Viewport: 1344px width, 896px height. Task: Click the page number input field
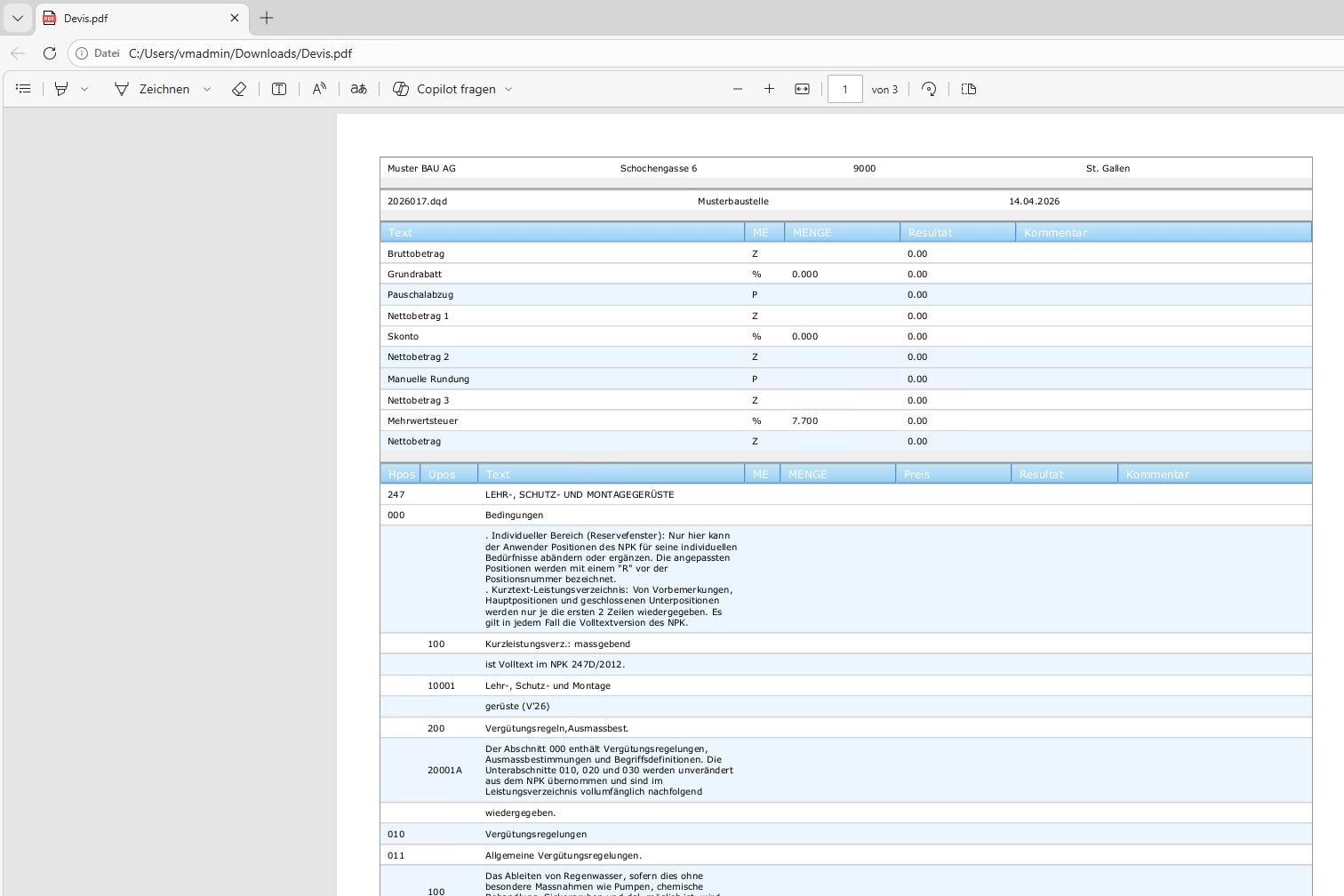[x=845, y=89]
